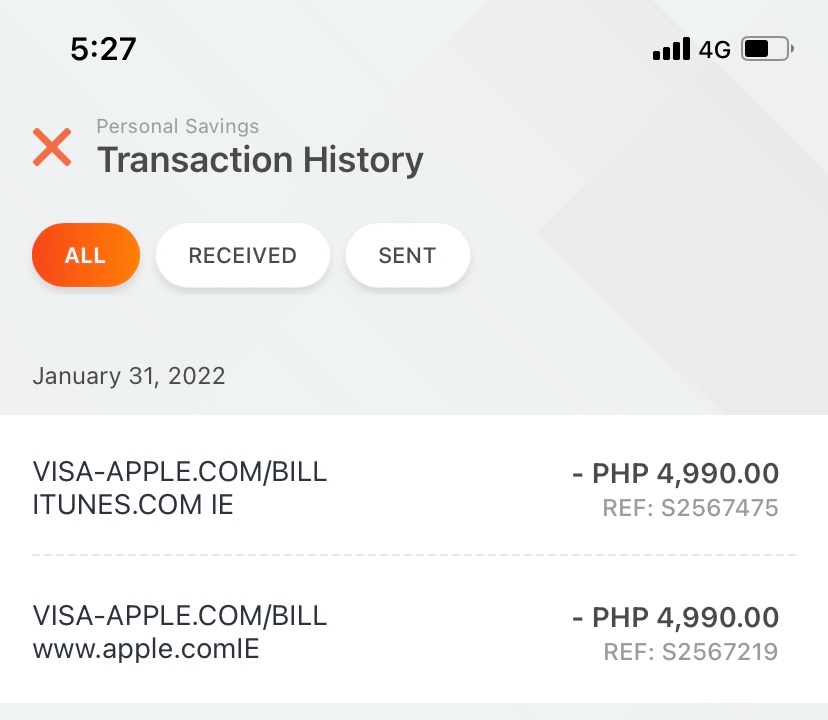The width and height of the screenshot is (828, 720).
Task: Click first VISA-APPLE.COM/BILL merchant text
Action: [180, 472]
